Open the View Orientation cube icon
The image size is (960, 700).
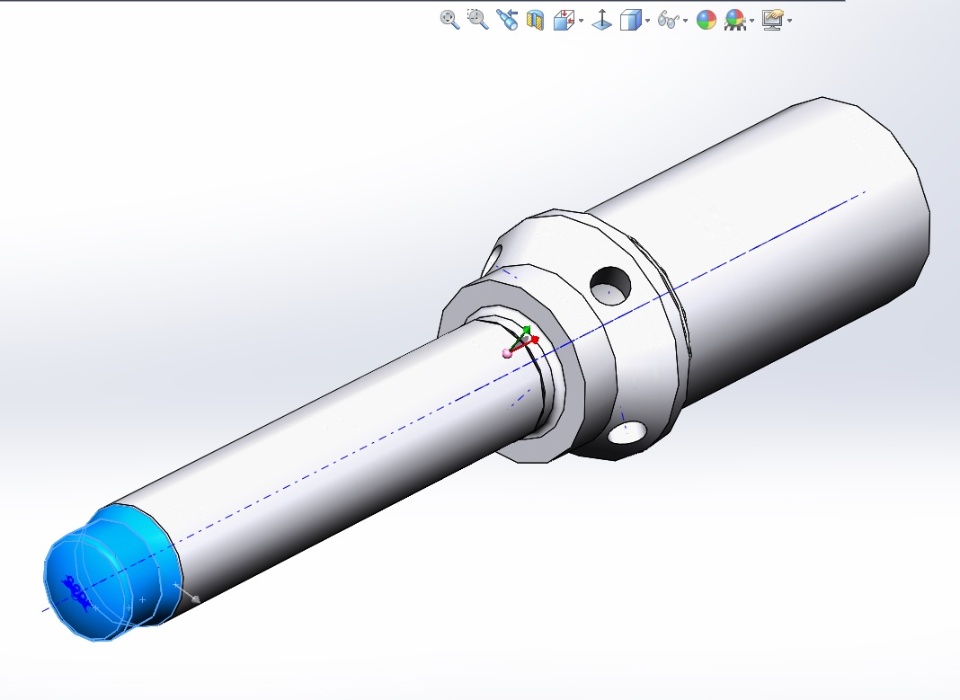click(563, 20)
